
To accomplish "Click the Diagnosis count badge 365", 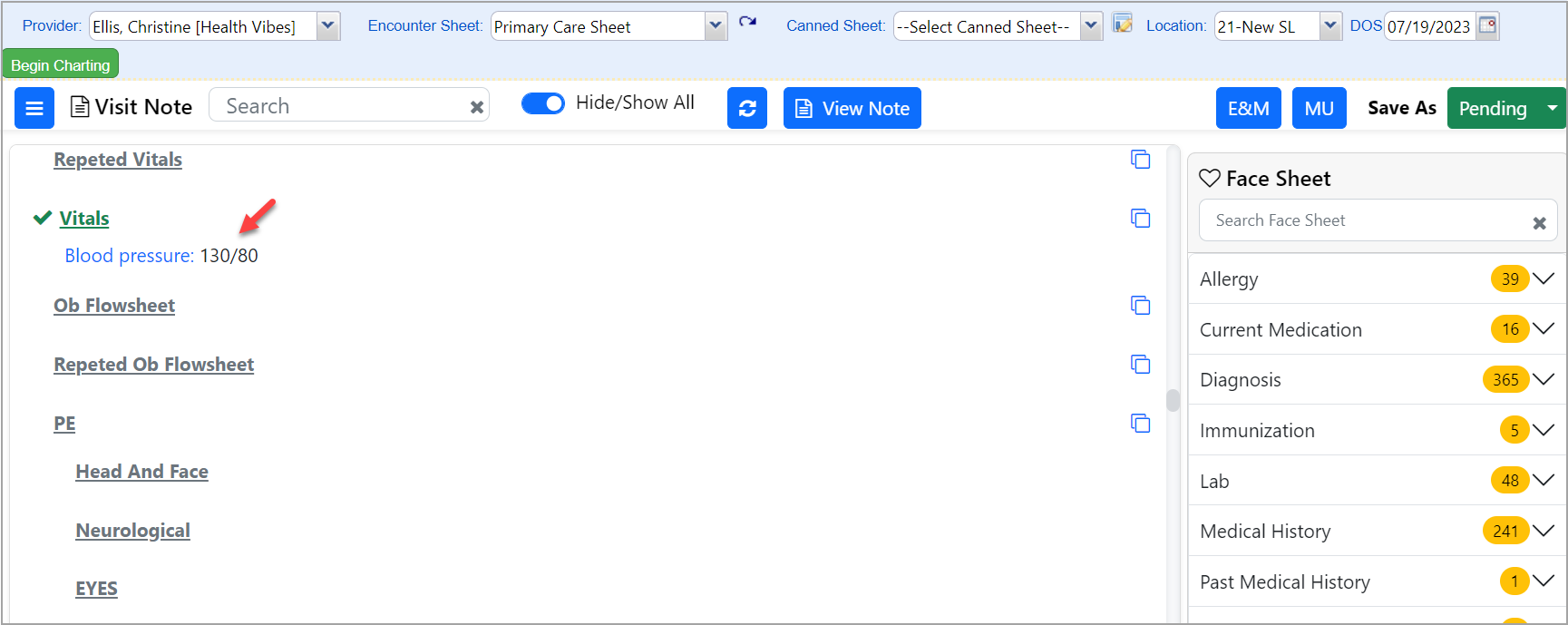I will point(1505,379).
